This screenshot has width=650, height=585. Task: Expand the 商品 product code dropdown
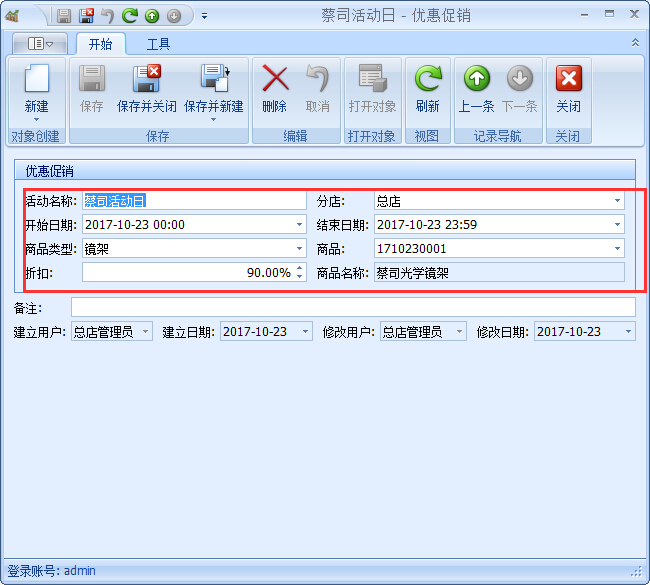pyautogui.click(x=617, y=249)
